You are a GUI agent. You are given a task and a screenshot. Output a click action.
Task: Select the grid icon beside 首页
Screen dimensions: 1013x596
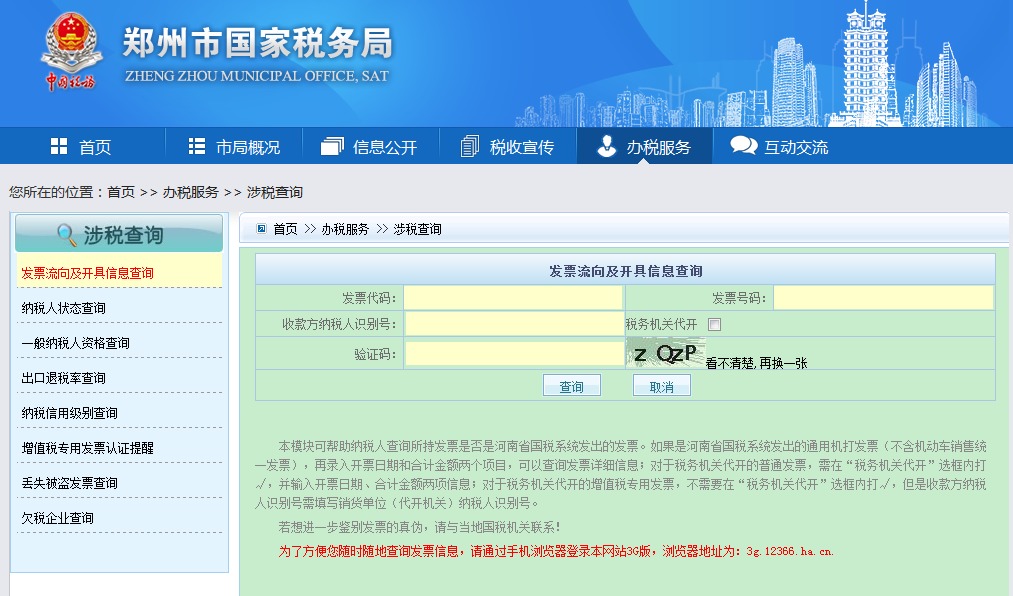point(58,146)
